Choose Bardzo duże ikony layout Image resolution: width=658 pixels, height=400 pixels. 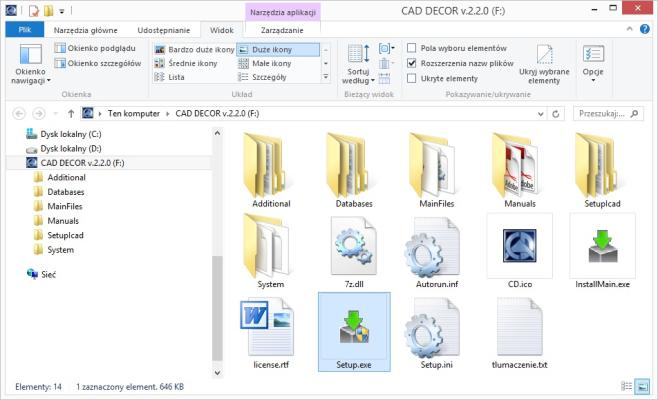click(194, 50)
